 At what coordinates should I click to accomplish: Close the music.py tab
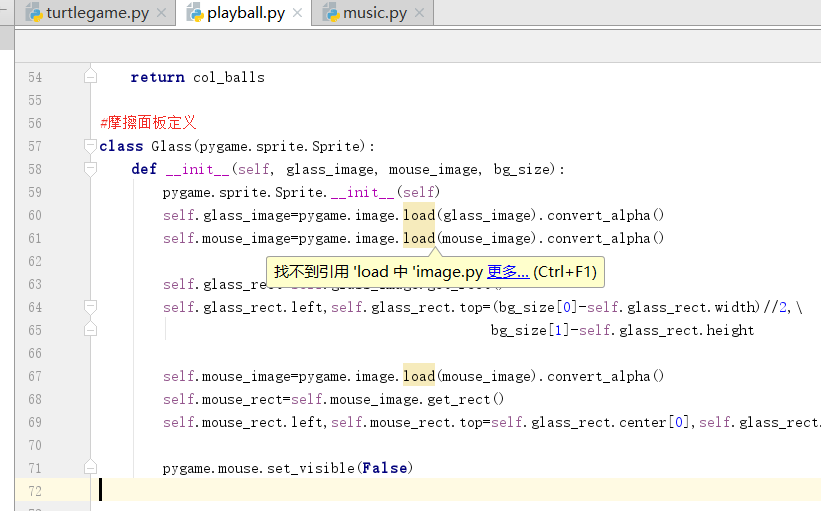click(419, 13)
